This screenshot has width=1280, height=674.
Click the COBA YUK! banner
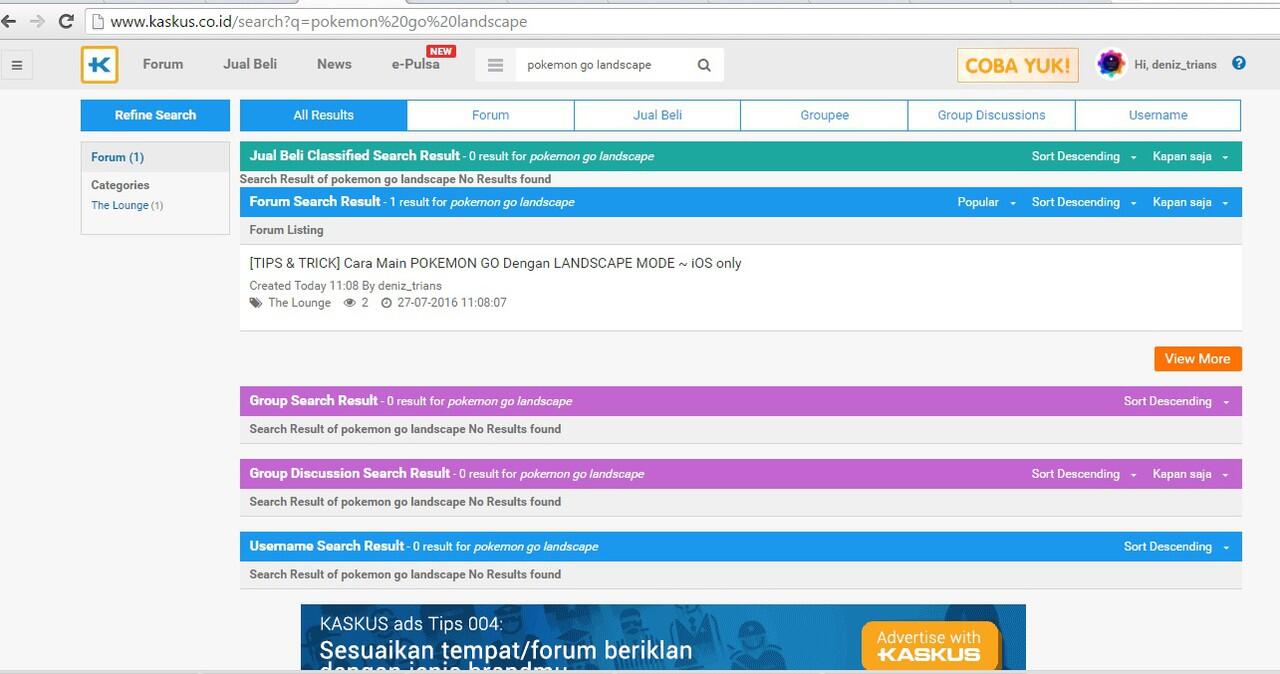[x=1017, y=65]
